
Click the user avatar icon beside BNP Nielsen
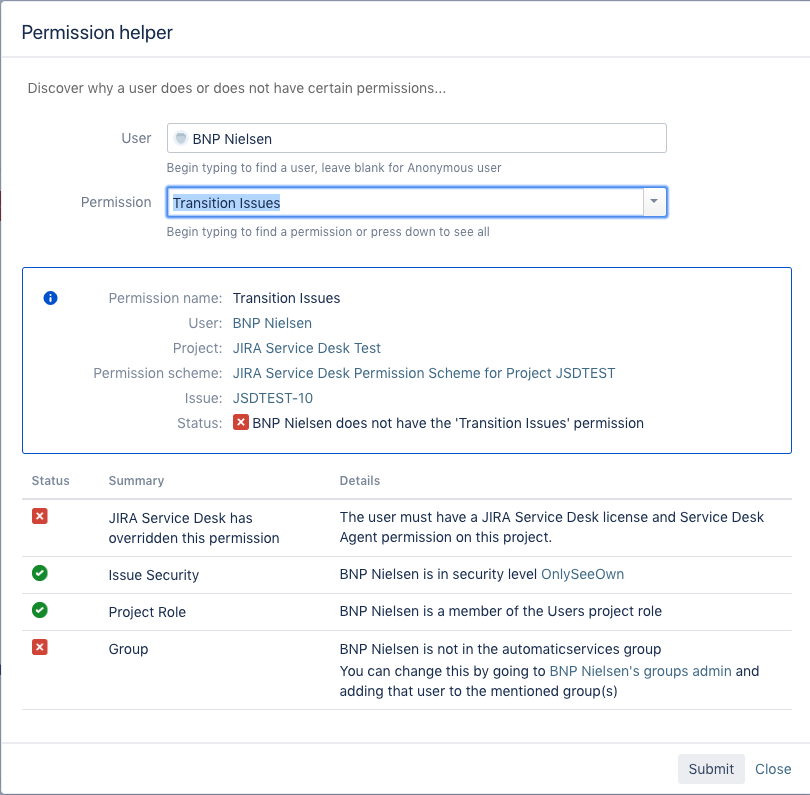tap(181, 138)
